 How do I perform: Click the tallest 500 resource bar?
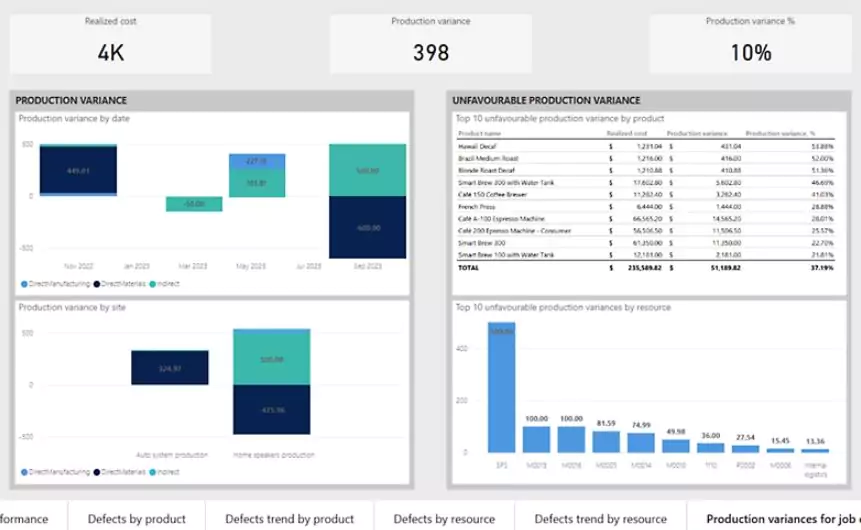[x=501, y=387]
